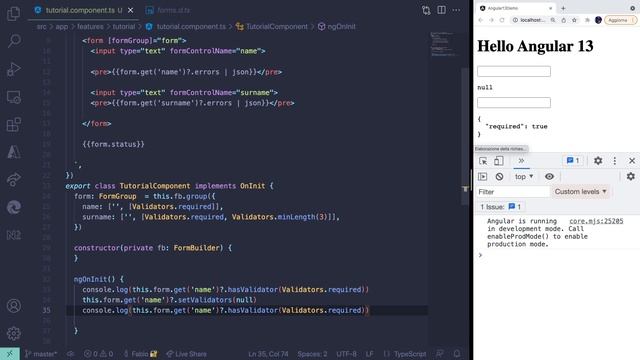Screen dimensions: 640x360
Task: Open the issues badge in DevTools toolbar
Action: coord(573,161)
